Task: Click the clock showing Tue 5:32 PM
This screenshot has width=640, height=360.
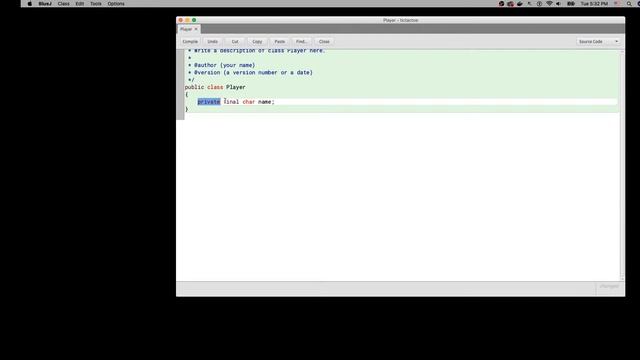Action: (594, 4)
